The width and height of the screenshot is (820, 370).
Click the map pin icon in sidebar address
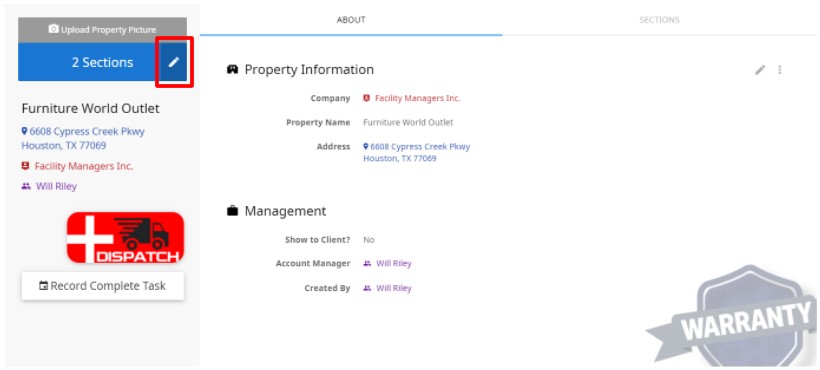tap(24, 131)
